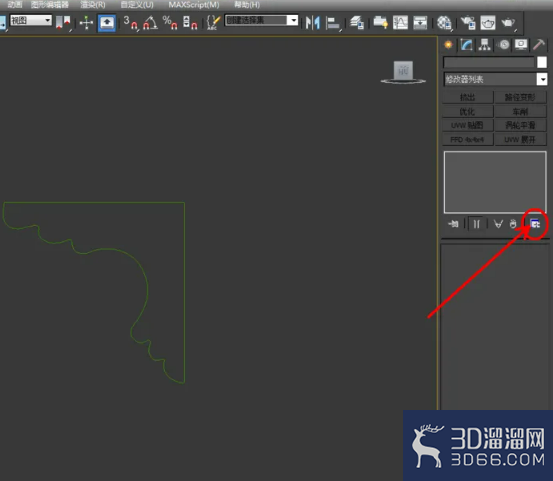Toggle the Graphite ribbon icon

[381, 23]
